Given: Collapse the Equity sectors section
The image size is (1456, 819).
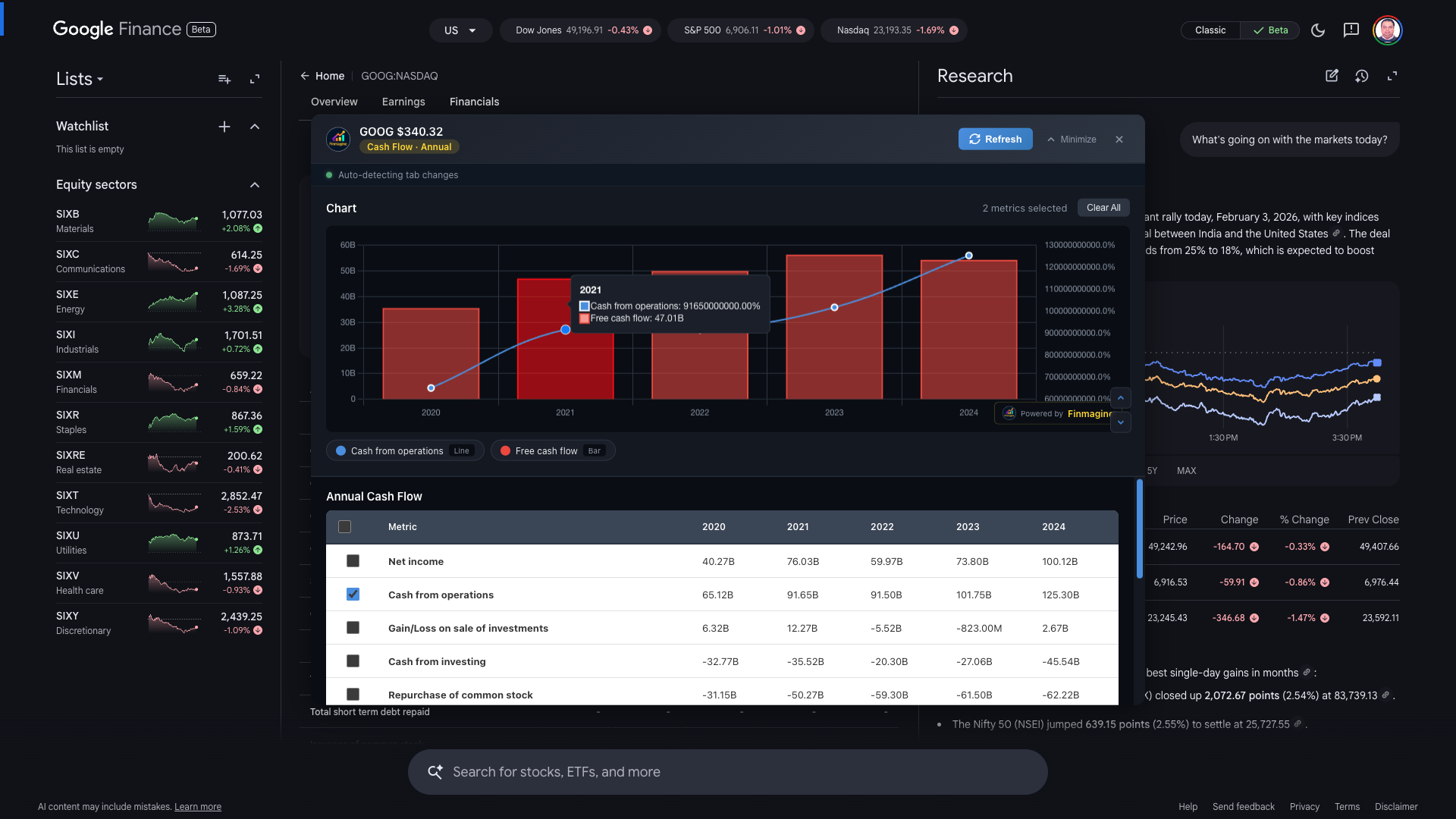Looking at the screenshot, I should click(x=255, y=185).
